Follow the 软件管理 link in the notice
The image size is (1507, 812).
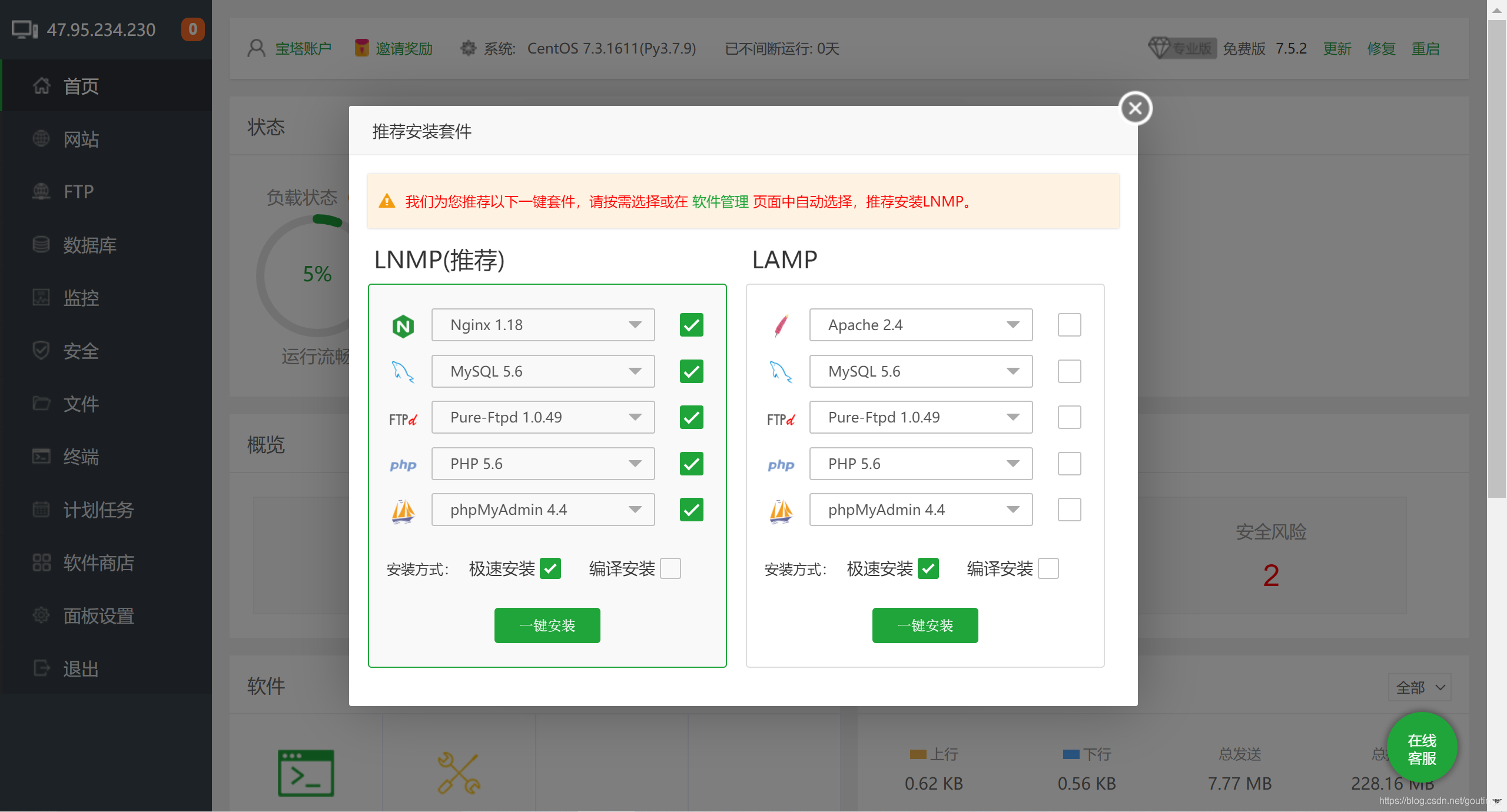click(x=721, y=202)
